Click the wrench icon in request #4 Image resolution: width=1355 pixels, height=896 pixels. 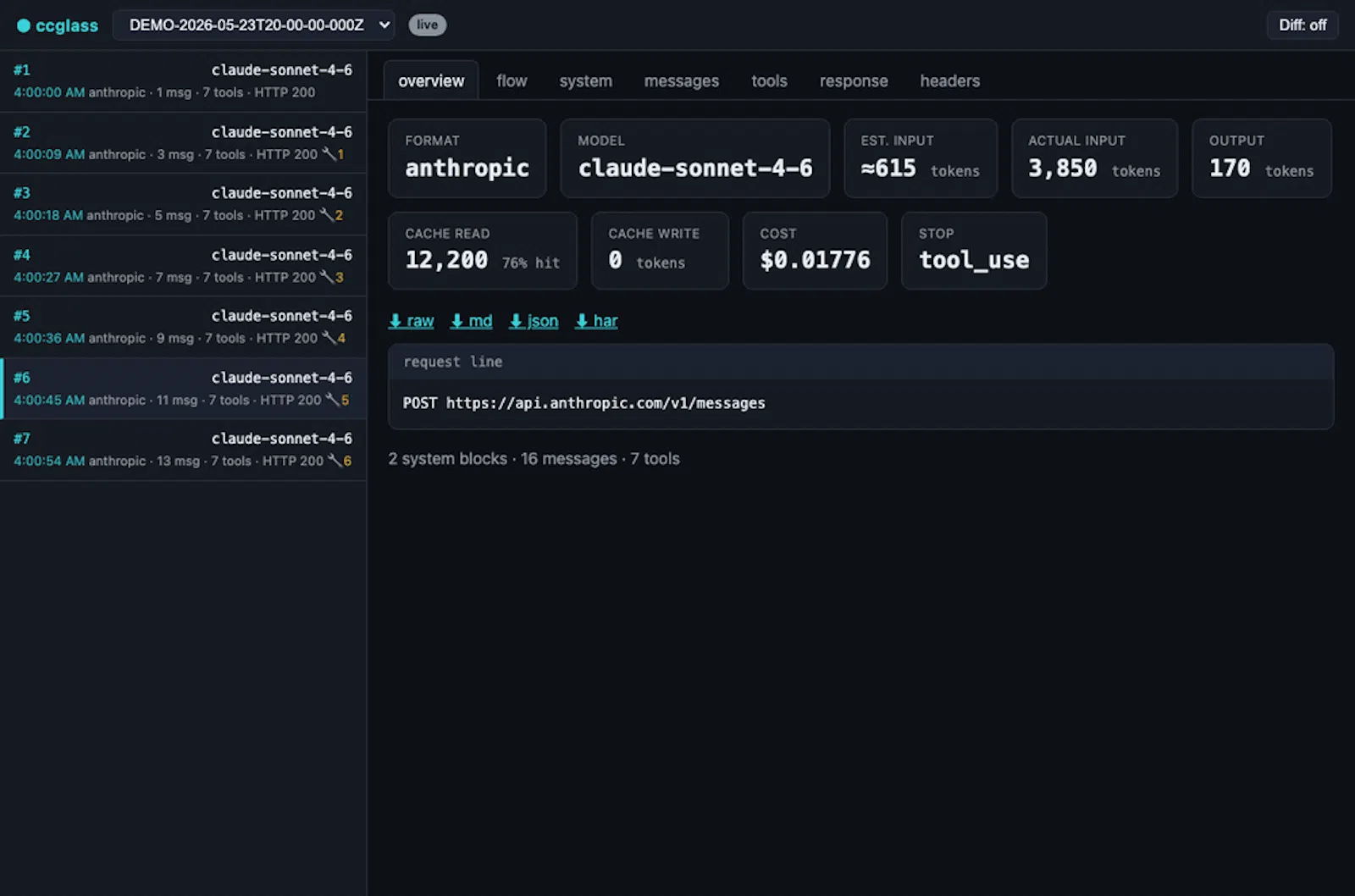(326, 277)
